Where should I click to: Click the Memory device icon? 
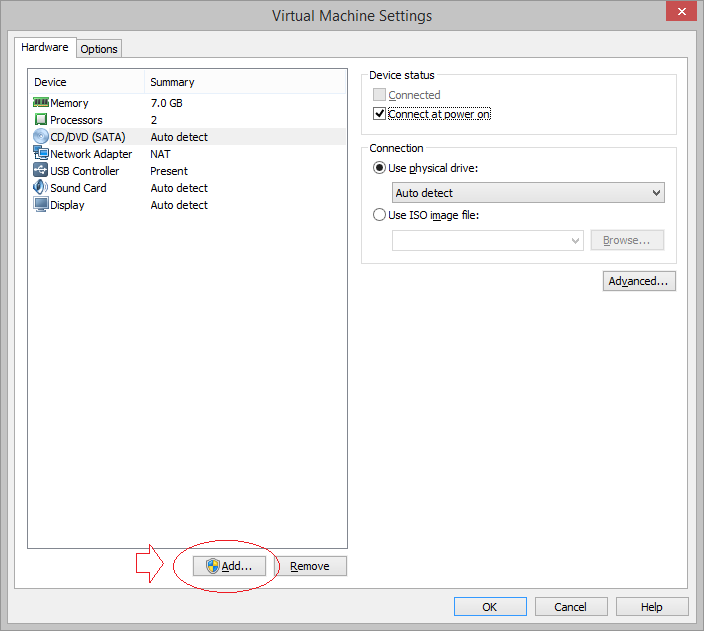[40, 102]
